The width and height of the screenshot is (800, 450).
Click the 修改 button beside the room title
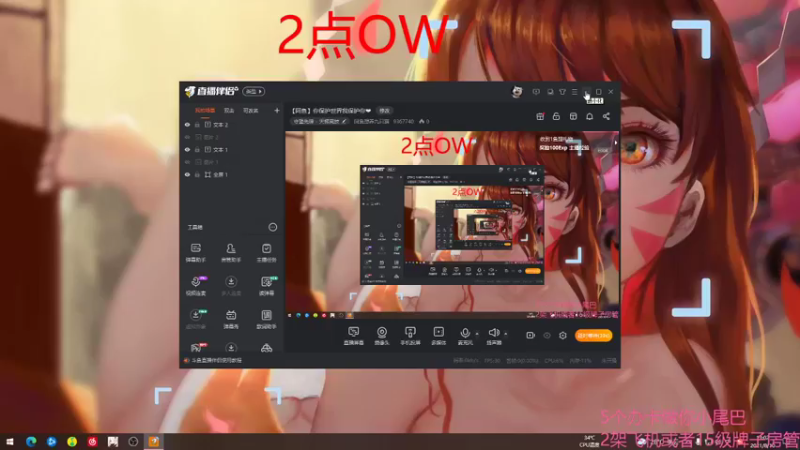384,111
